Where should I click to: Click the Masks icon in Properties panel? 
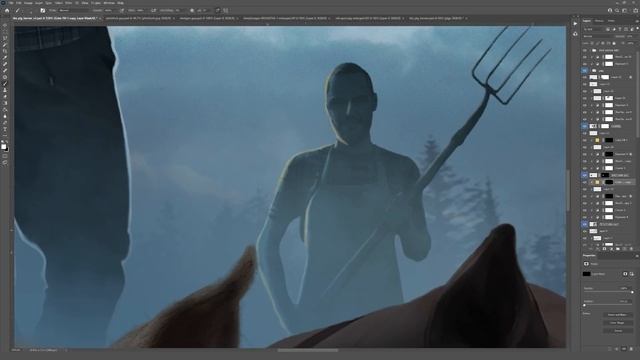pyautogui.click(x=586, y=264)
